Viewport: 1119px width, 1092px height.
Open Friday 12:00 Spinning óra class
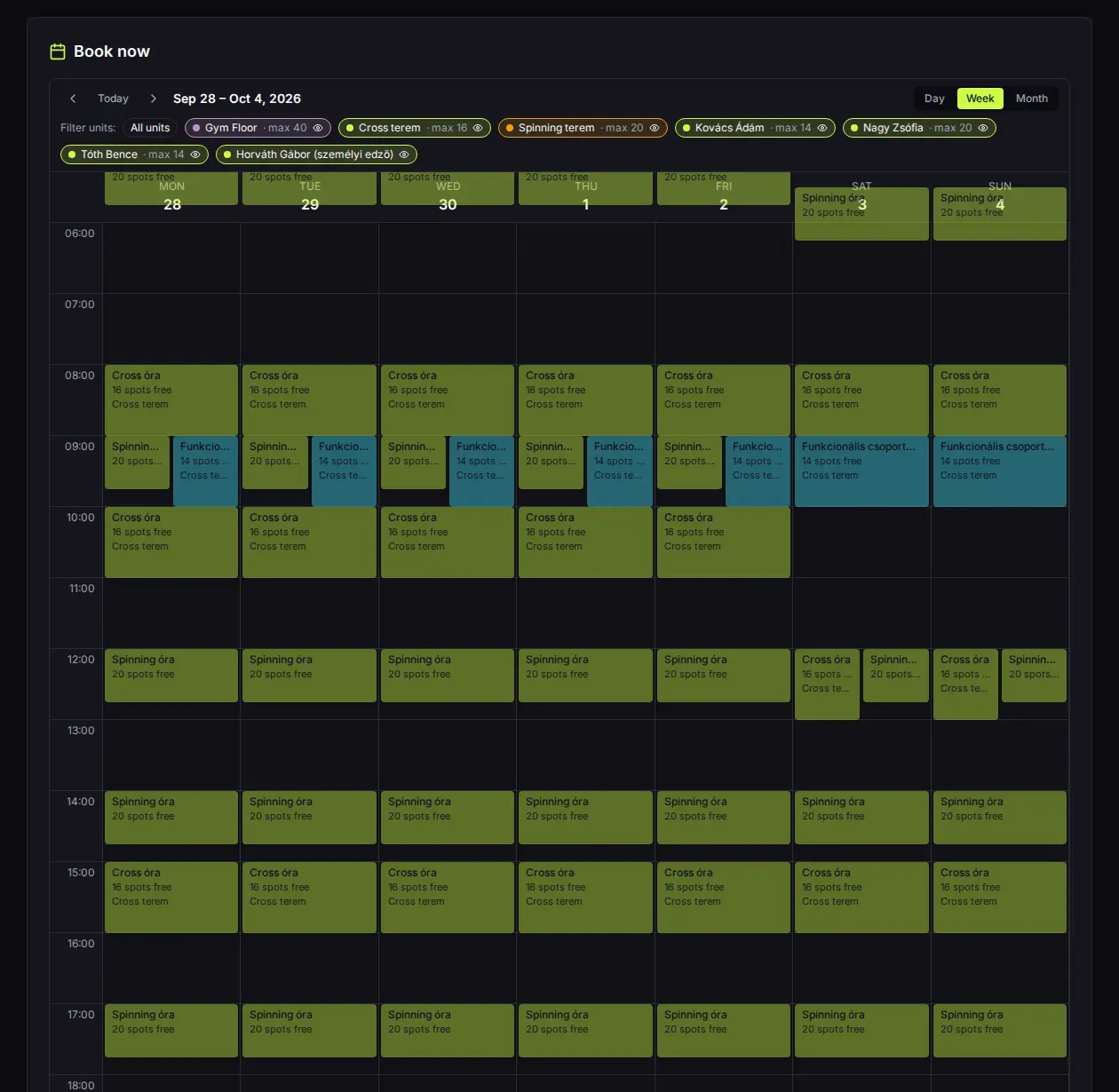[724, 675]
